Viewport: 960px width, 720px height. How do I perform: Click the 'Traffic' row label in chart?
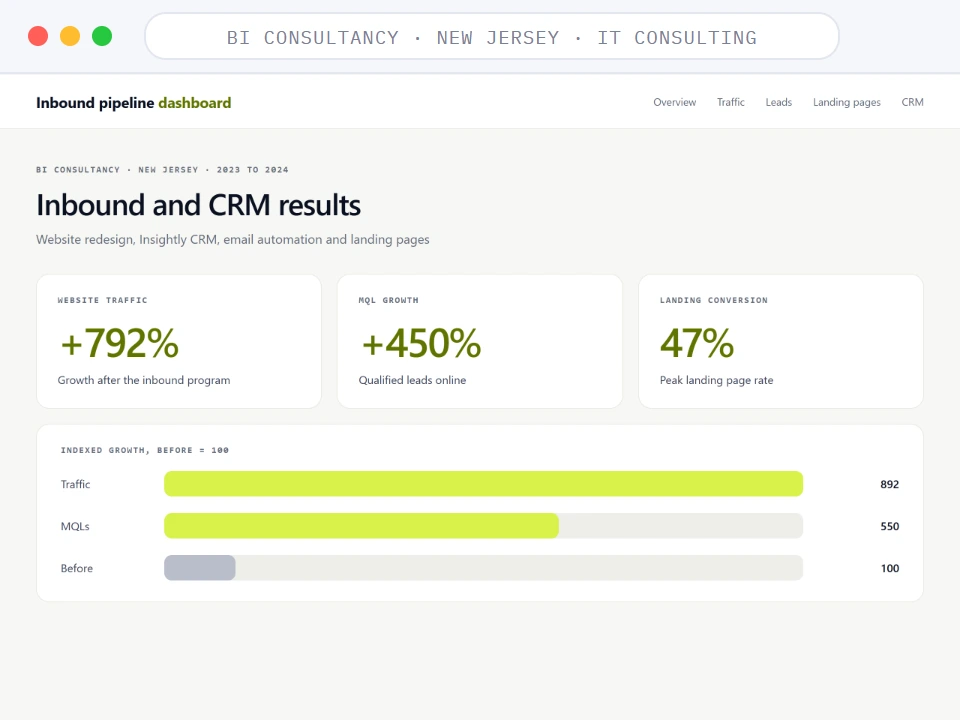coord(75,484)
